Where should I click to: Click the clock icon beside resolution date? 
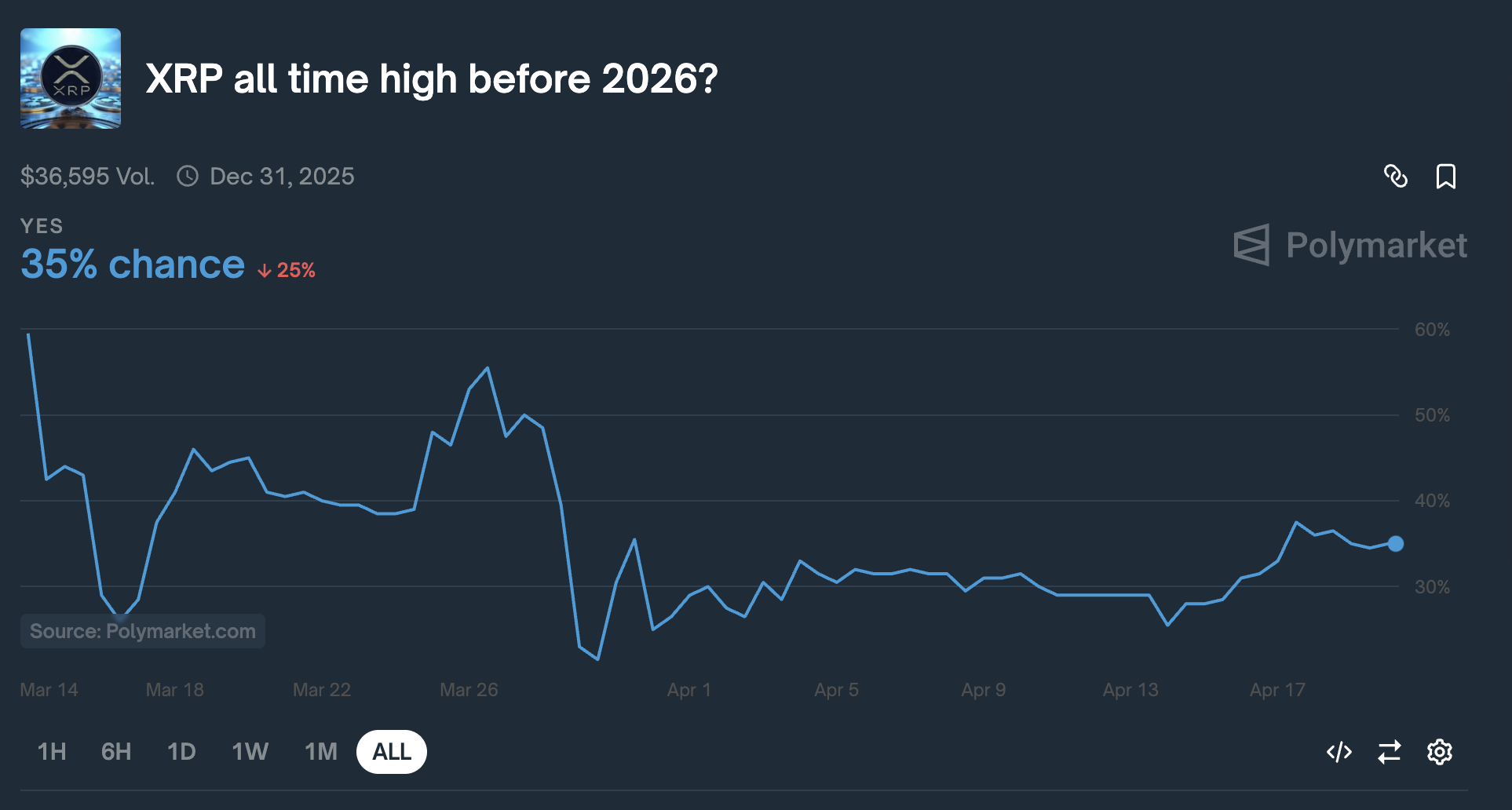click(187, 176)
